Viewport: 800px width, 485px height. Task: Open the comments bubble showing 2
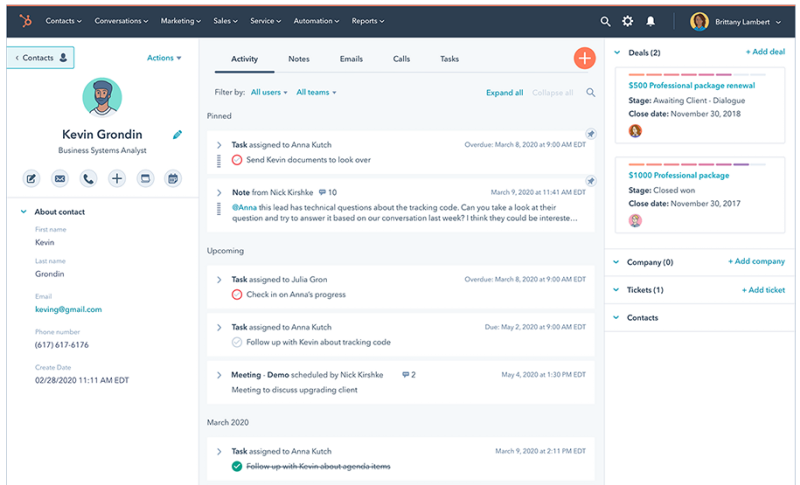(409, 375)
